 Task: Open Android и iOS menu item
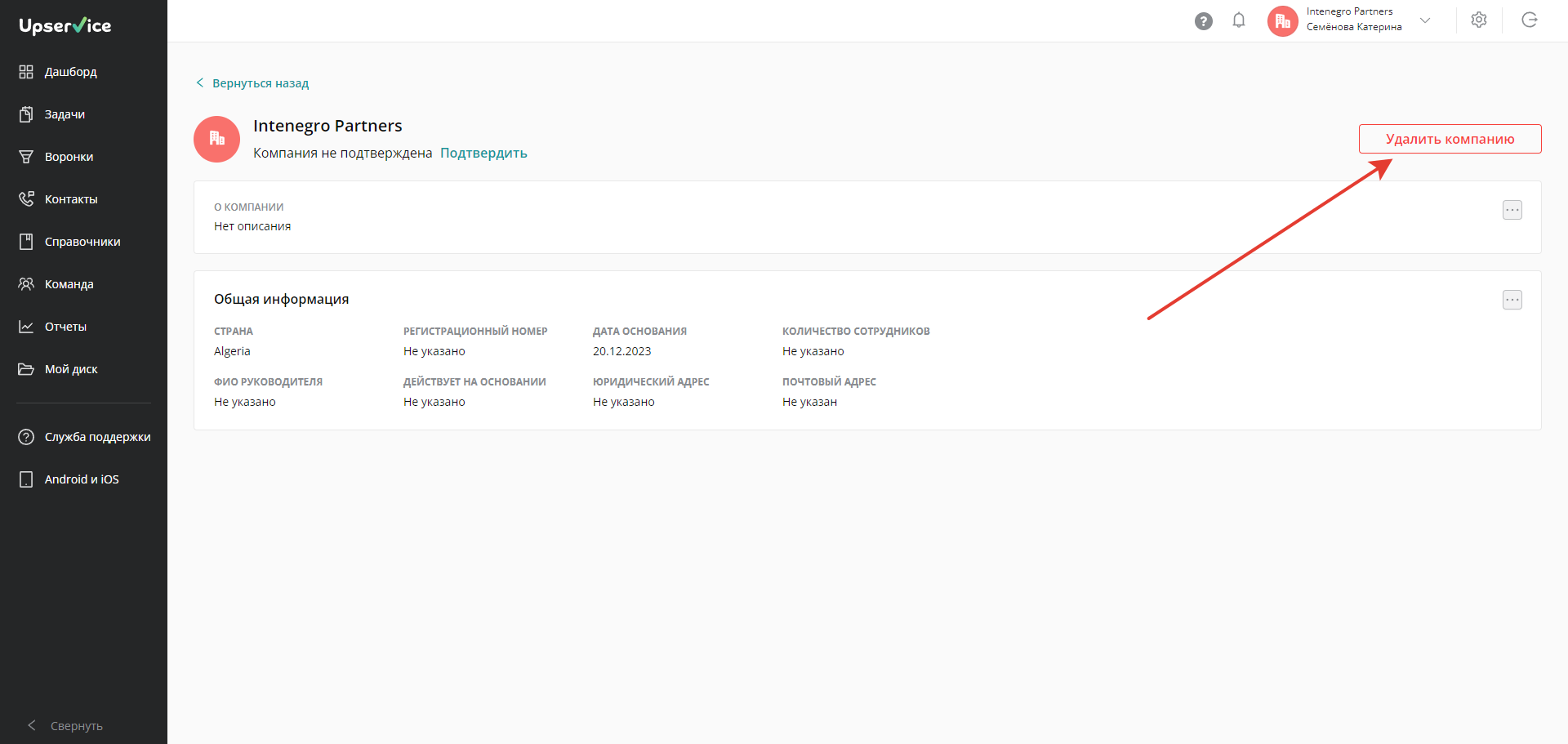[x=83, y=479]
